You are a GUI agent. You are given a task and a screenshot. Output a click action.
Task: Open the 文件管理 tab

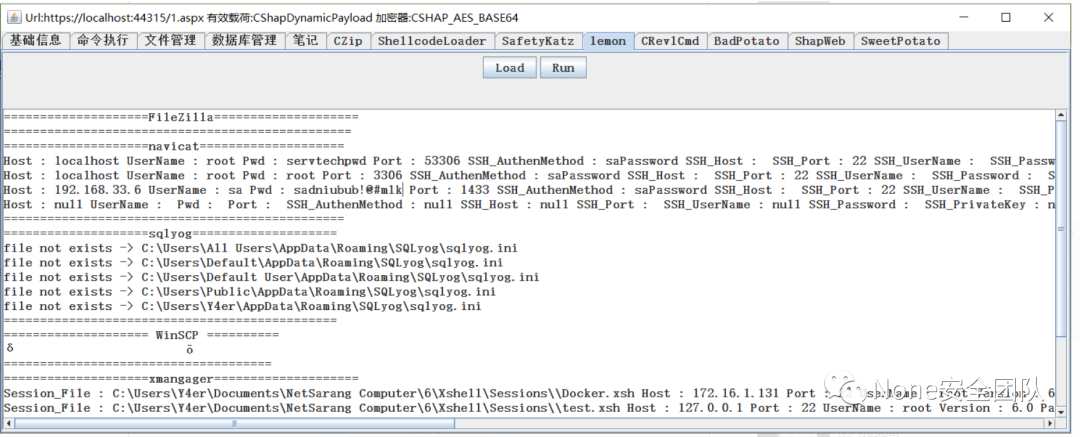[170, 41]
